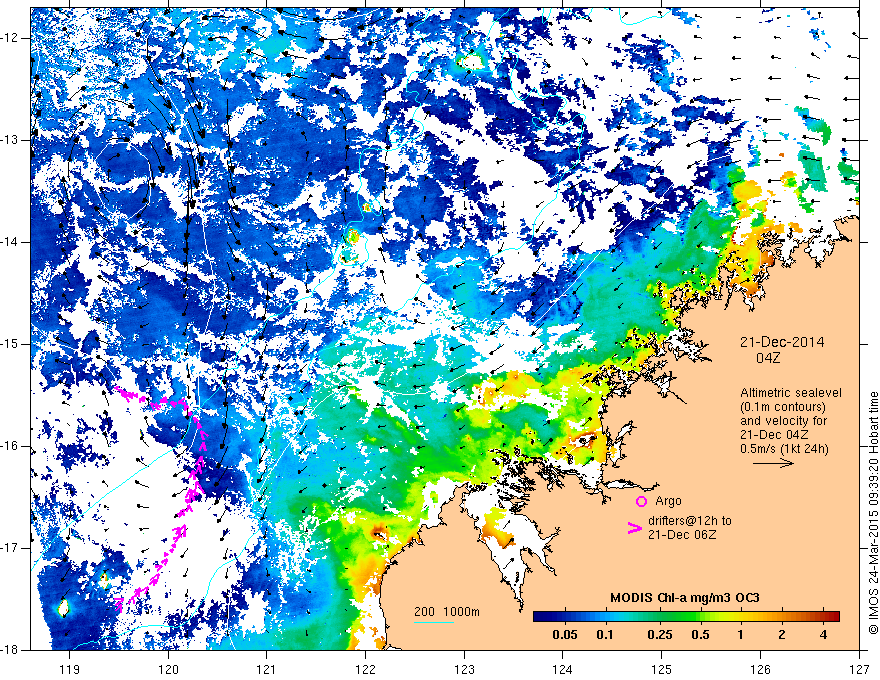Click the '21-Dec 04Z' velocity time text
This screenshot has width=880, height=680.
click(x=776, y=435)
